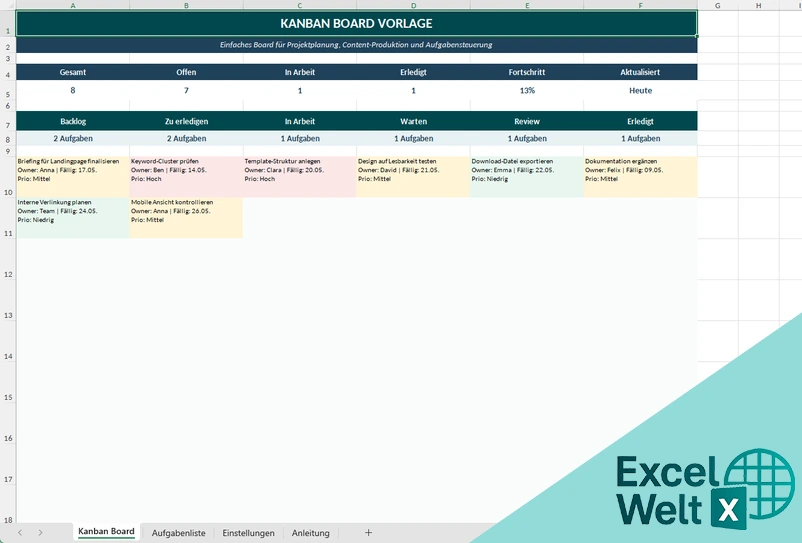The height and width of the screenshot is (543, 802).
Task: Select row 10 header
Action: [8, 177]
